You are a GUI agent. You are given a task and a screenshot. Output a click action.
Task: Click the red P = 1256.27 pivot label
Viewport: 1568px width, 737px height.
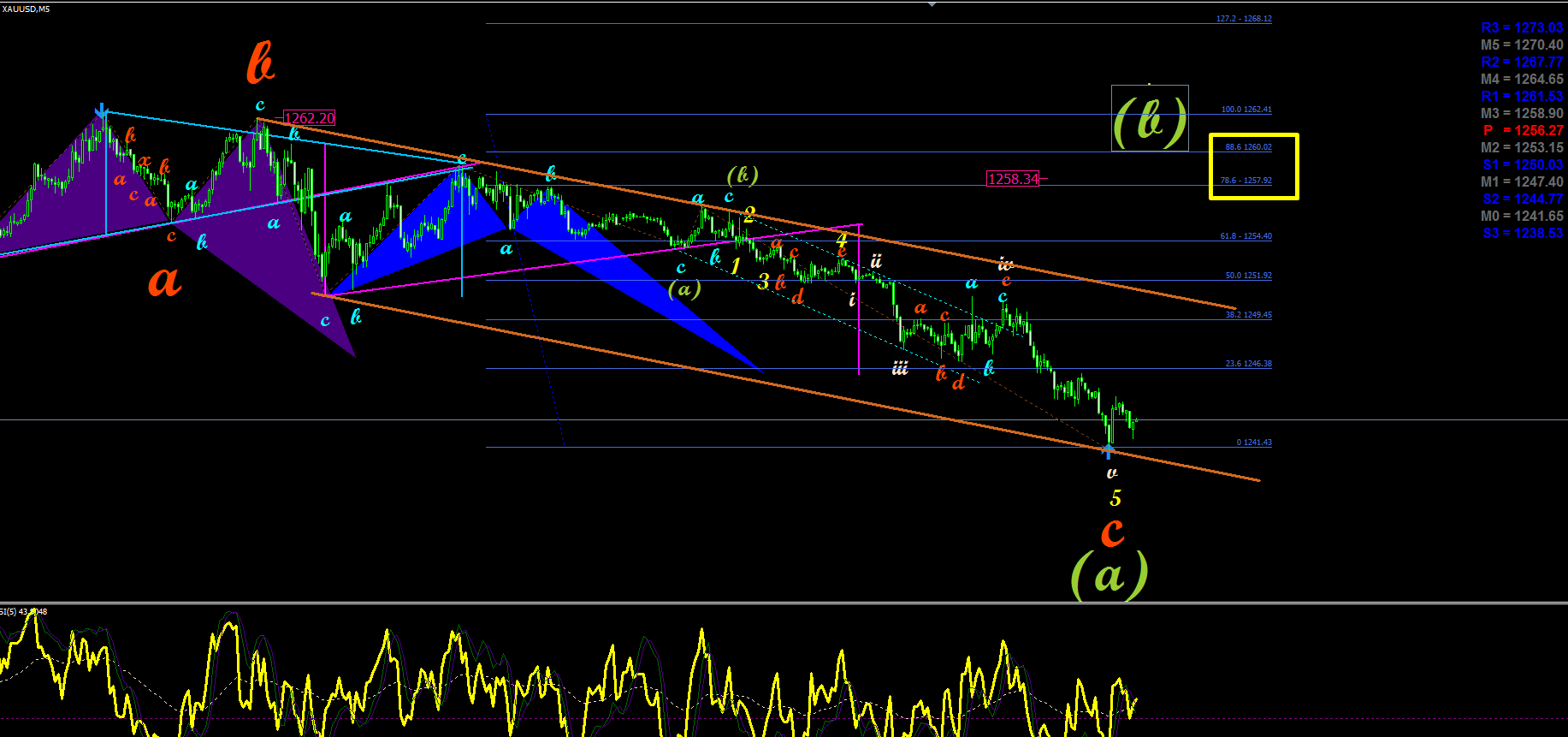pyautogui.click(x=1523, y=130)
